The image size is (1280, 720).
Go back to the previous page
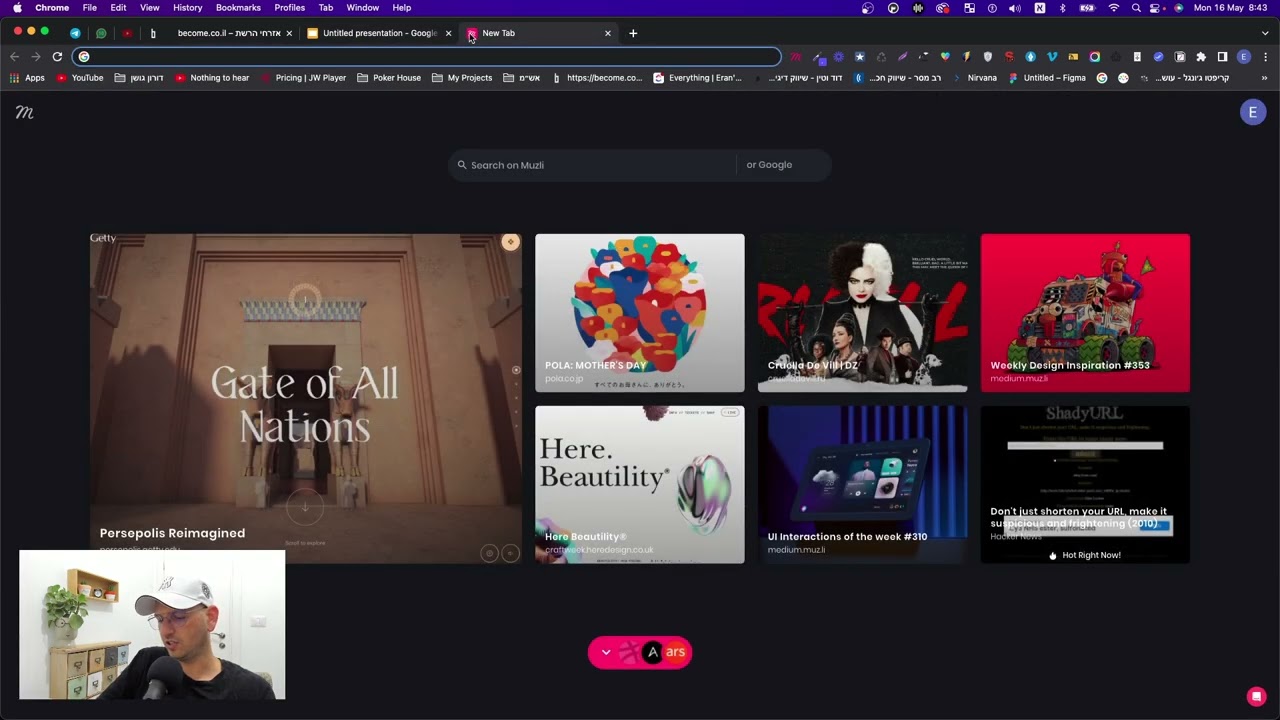point(14,57)
